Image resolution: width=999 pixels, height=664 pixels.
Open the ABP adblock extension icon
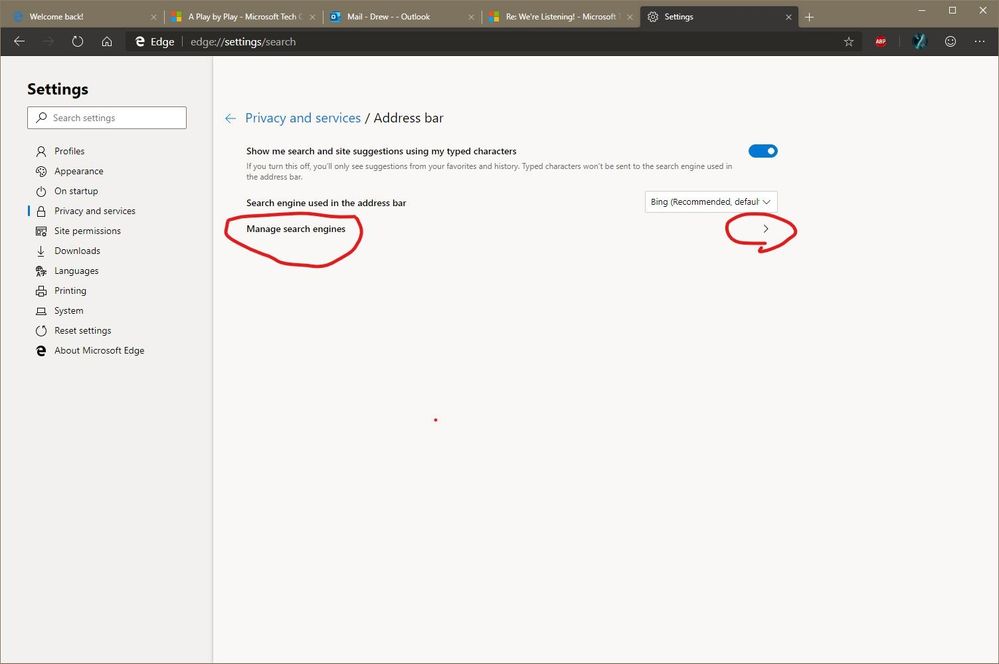click(x=880, y=41)
